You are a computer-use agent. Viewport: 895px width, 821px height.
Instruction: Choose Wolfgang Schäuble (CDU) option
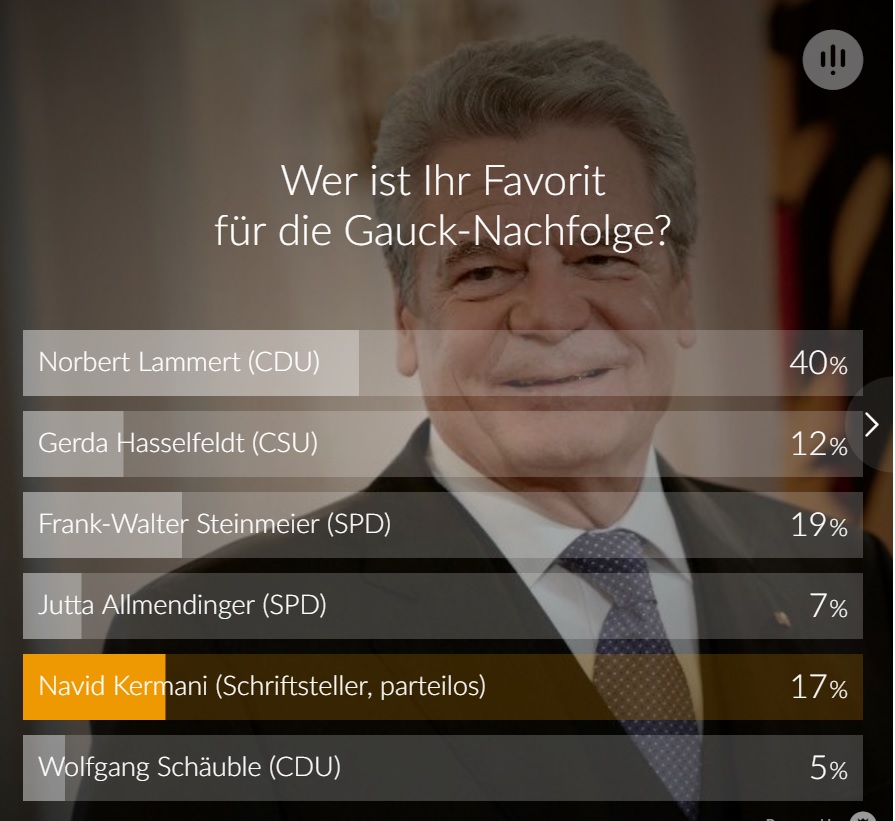[x=189, y=768]
